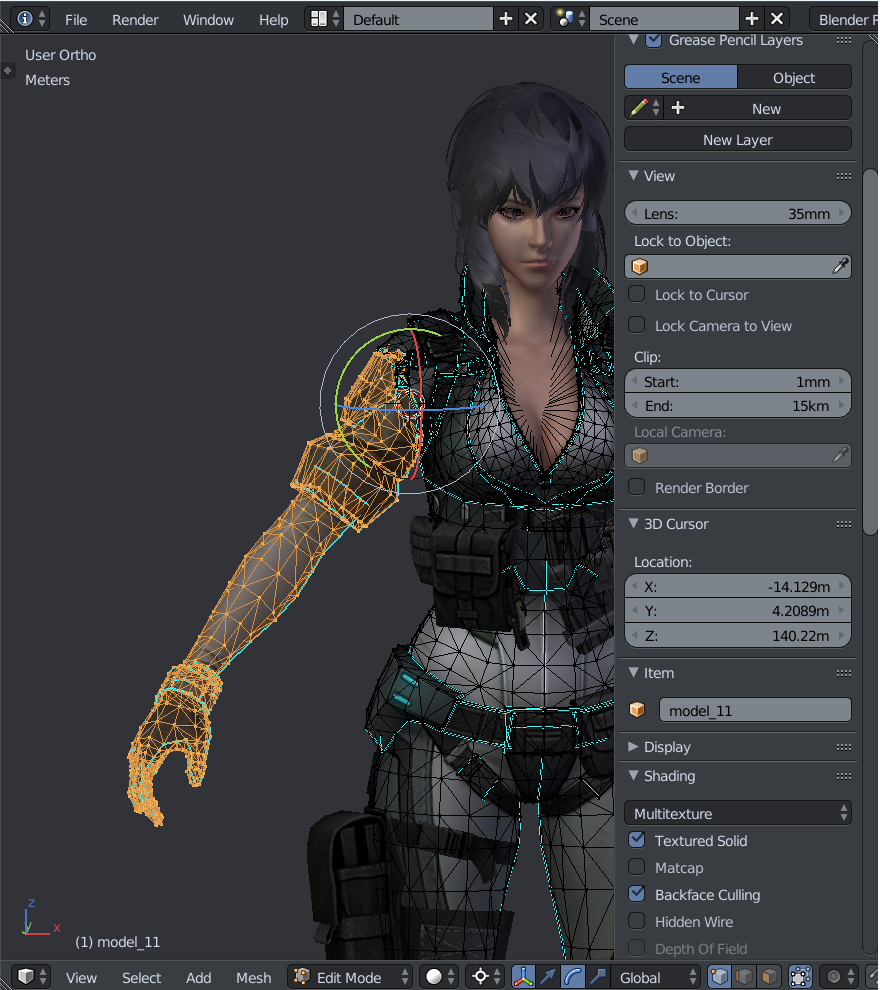Click the Lens 35mm value field
Viewport: 882px width, 990px height.
[737, 213]
